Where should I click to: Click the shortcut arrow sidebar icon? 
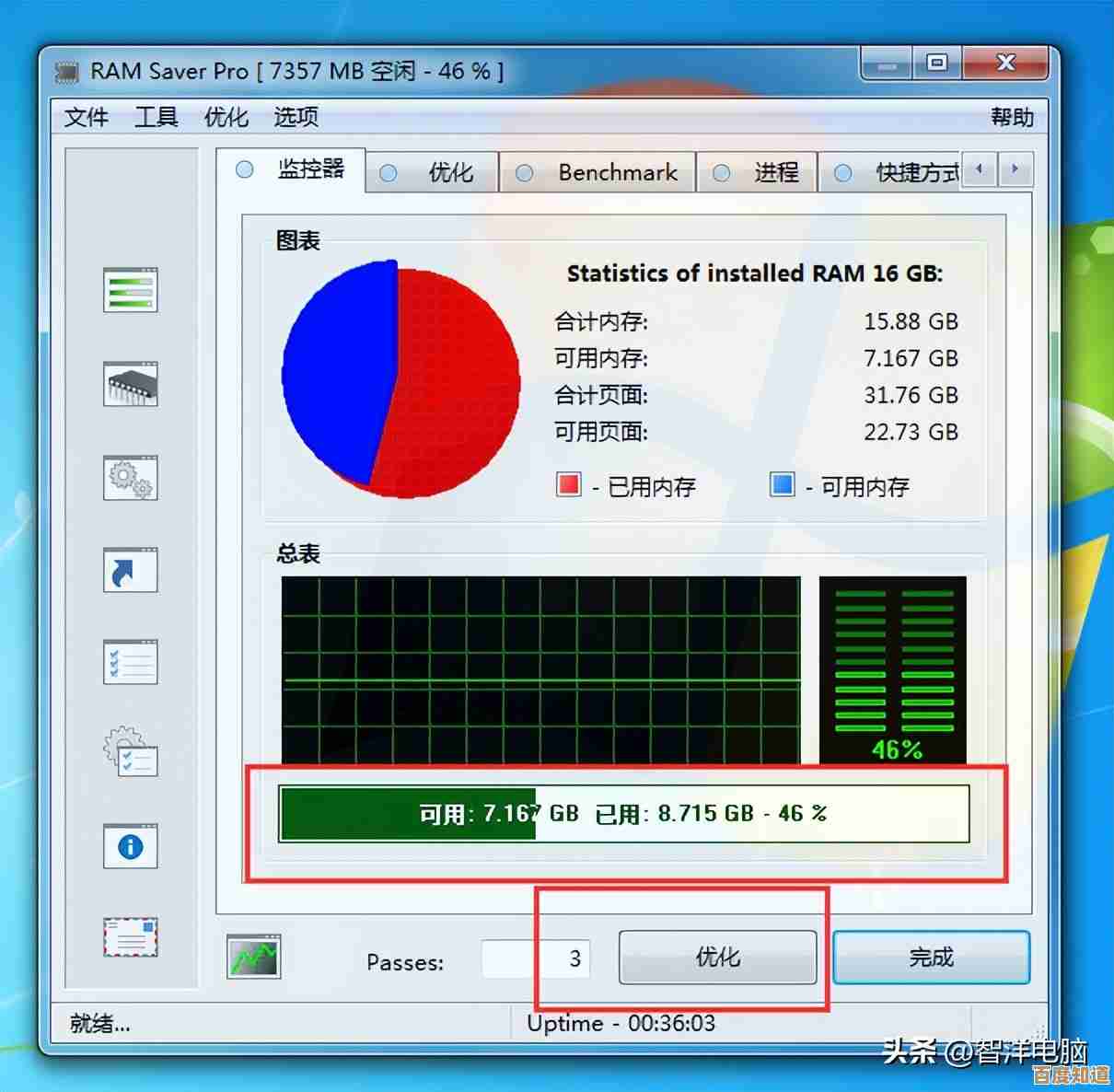[x=130, y=571]
